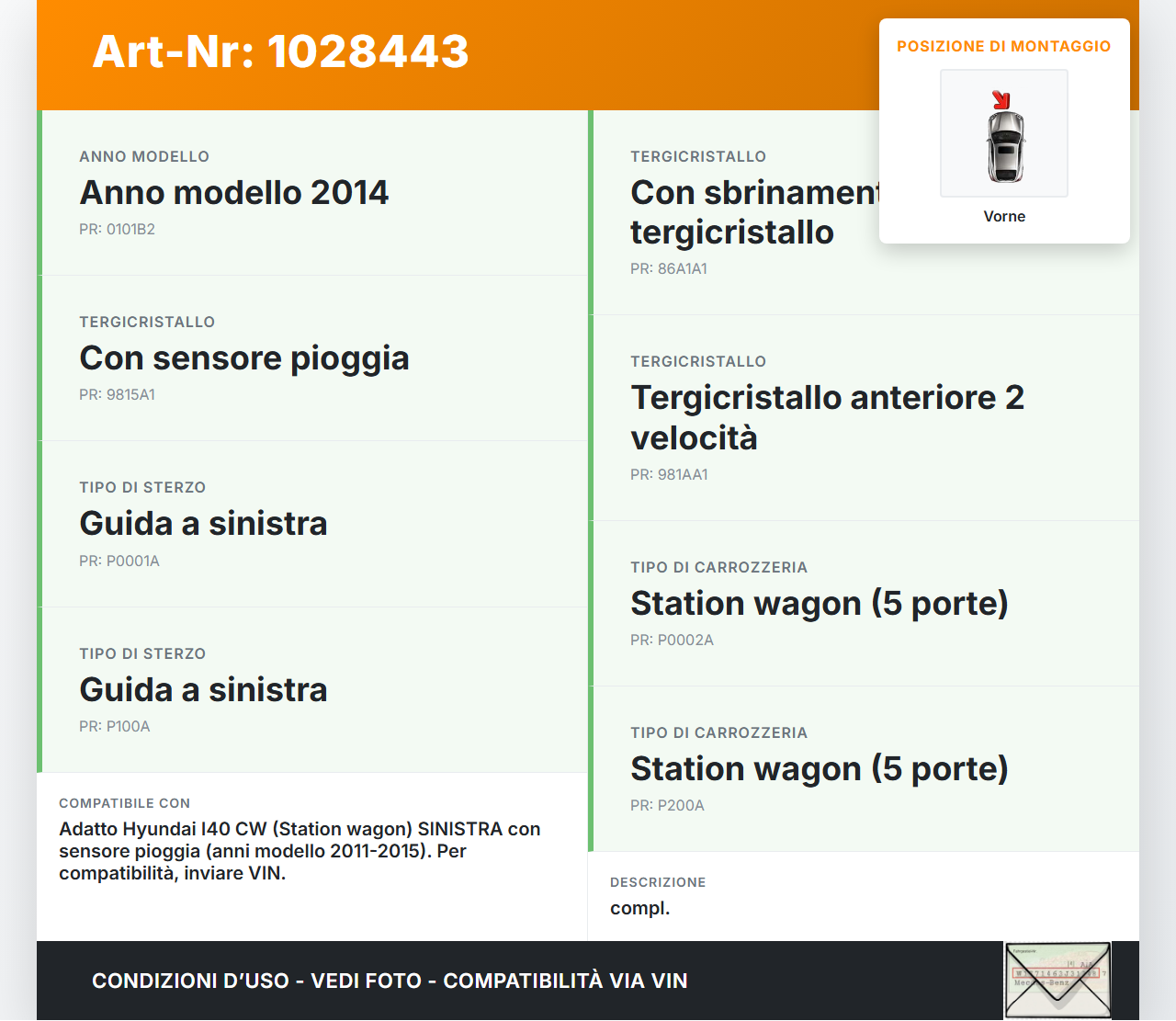This screenshot has height=1021, width=1176.
Task: Click the CONDIZIONI D'USO footer banner
Action: pos(389,981)
